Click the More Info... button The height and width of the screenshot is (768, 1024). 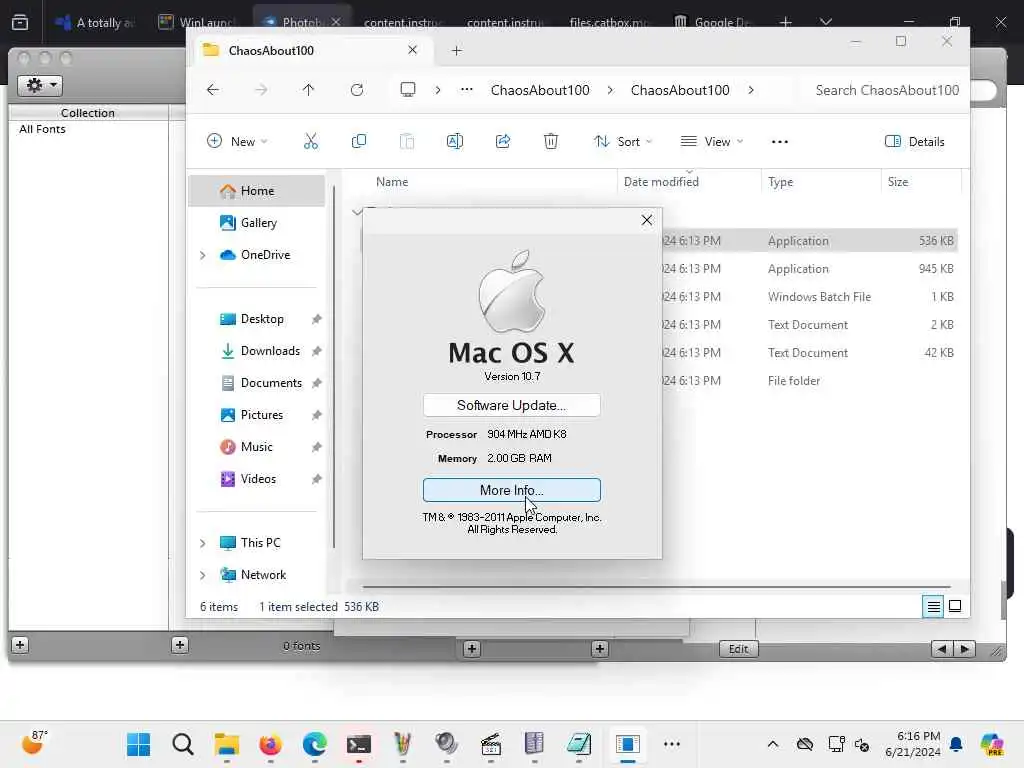[x=511, y=490]
